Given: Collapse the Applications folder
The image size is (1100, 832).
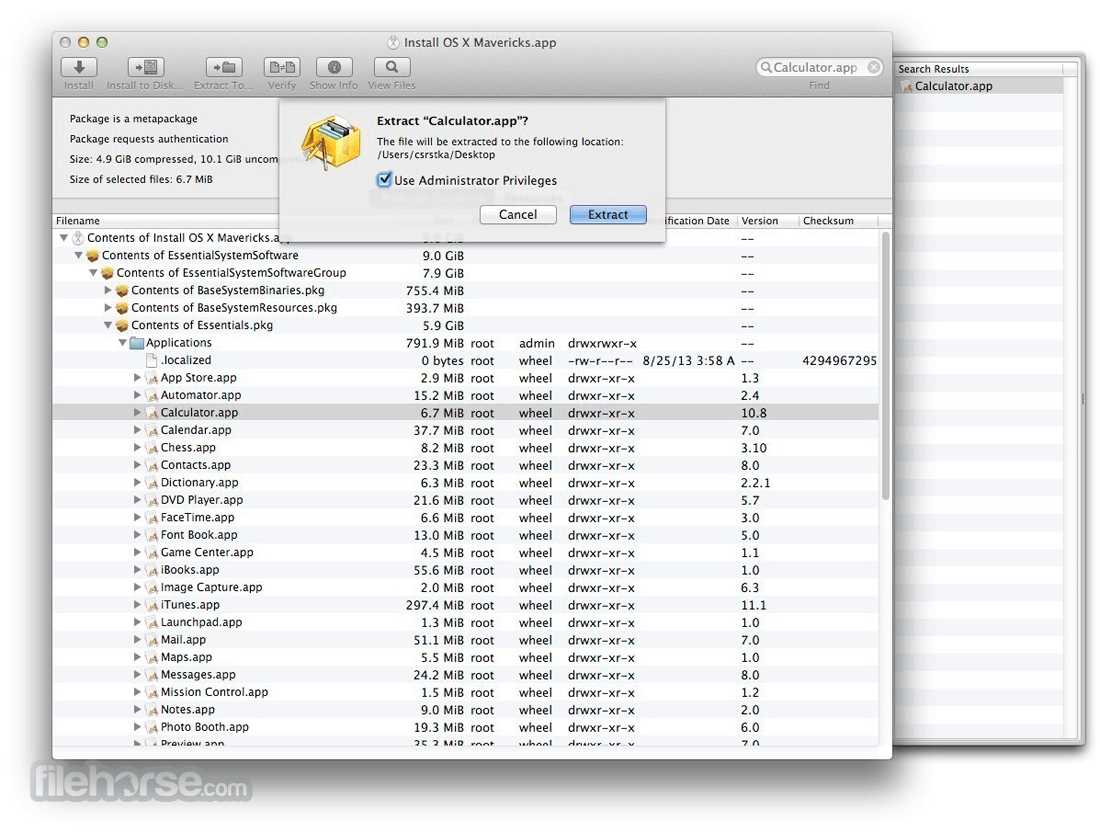Looking at the screenshot, I should pos(123,343).
